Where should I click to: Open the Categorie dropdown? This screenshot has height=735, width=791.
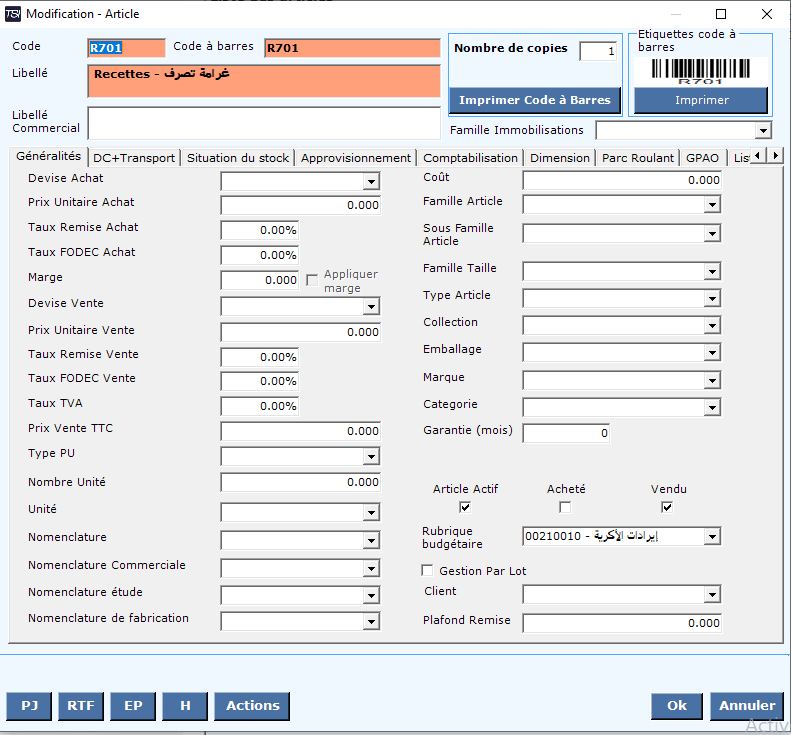712,407
